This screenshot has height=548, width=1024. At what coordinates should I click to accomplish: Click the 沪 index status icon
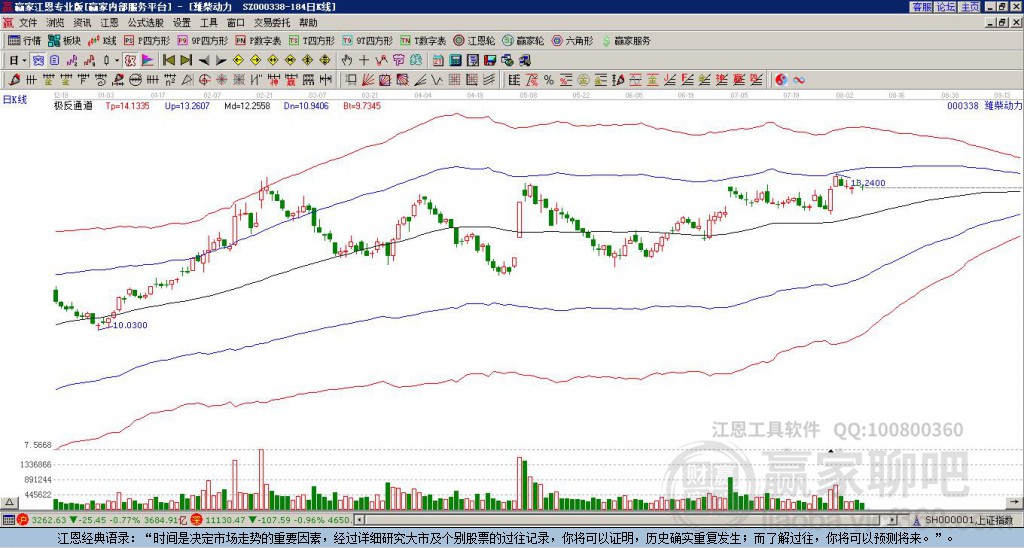pos(23,520)
